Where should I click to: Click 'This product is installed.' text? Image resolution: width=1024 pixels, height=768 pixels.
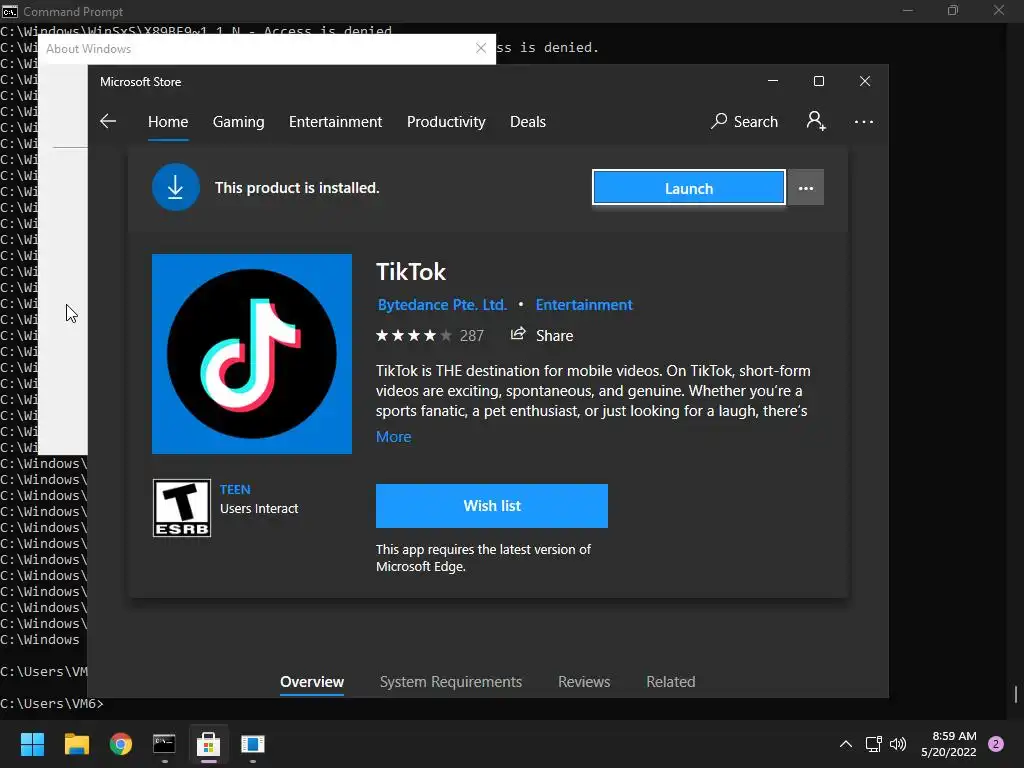297,188
